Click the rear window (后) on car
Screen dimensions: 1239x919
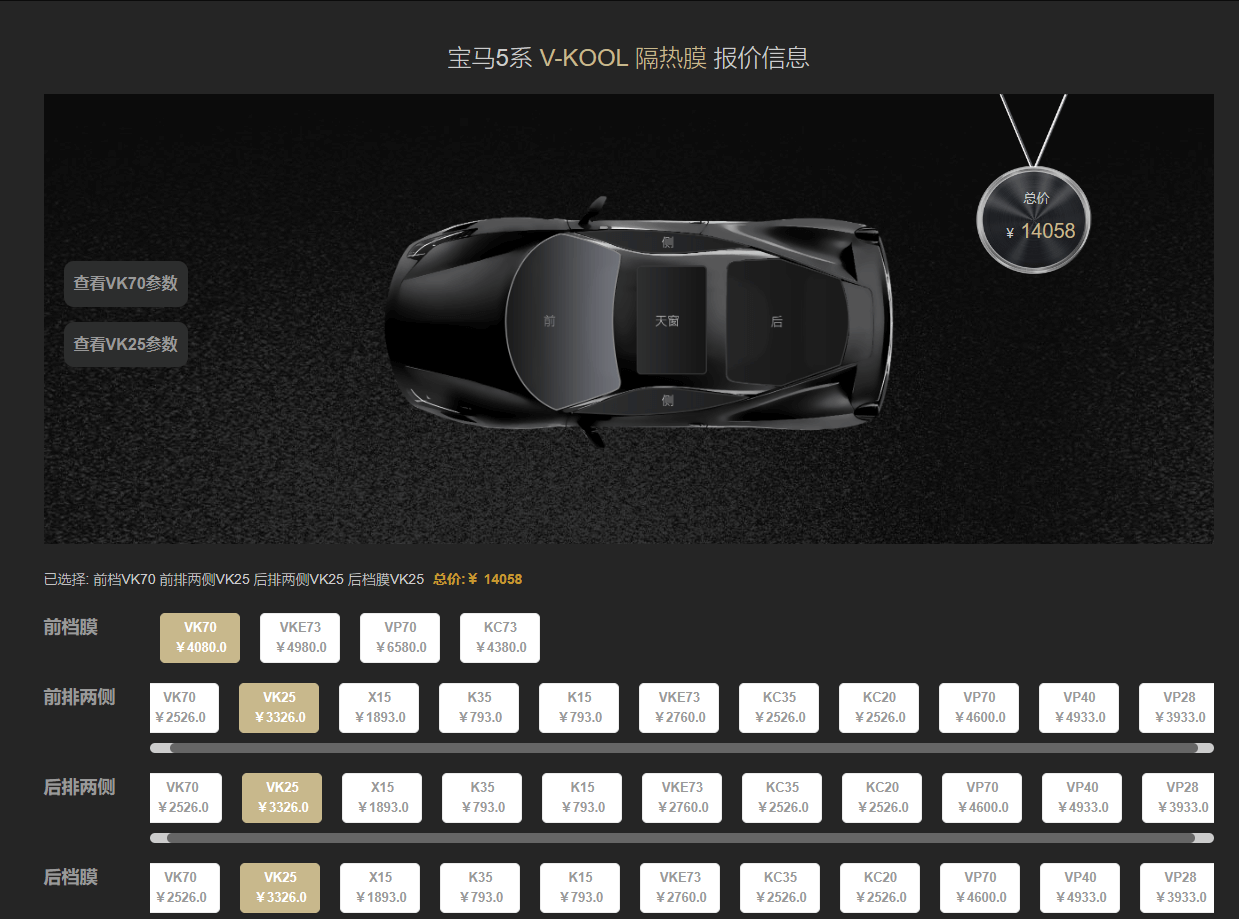click(777, 321)
